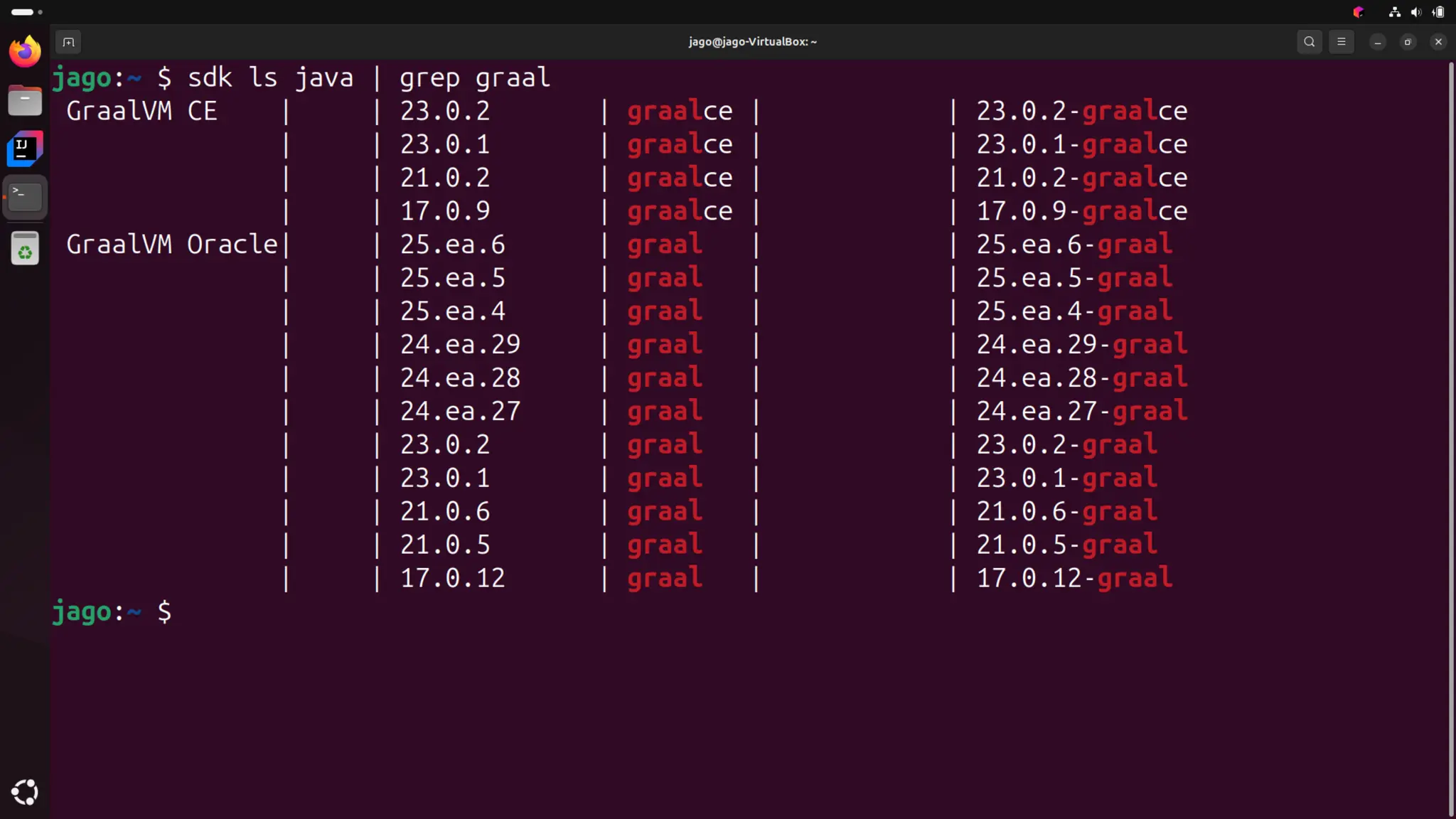1456x819 pixels.
Task: Open the terminal hamburger menu
Action: (x=1342, y=42)
